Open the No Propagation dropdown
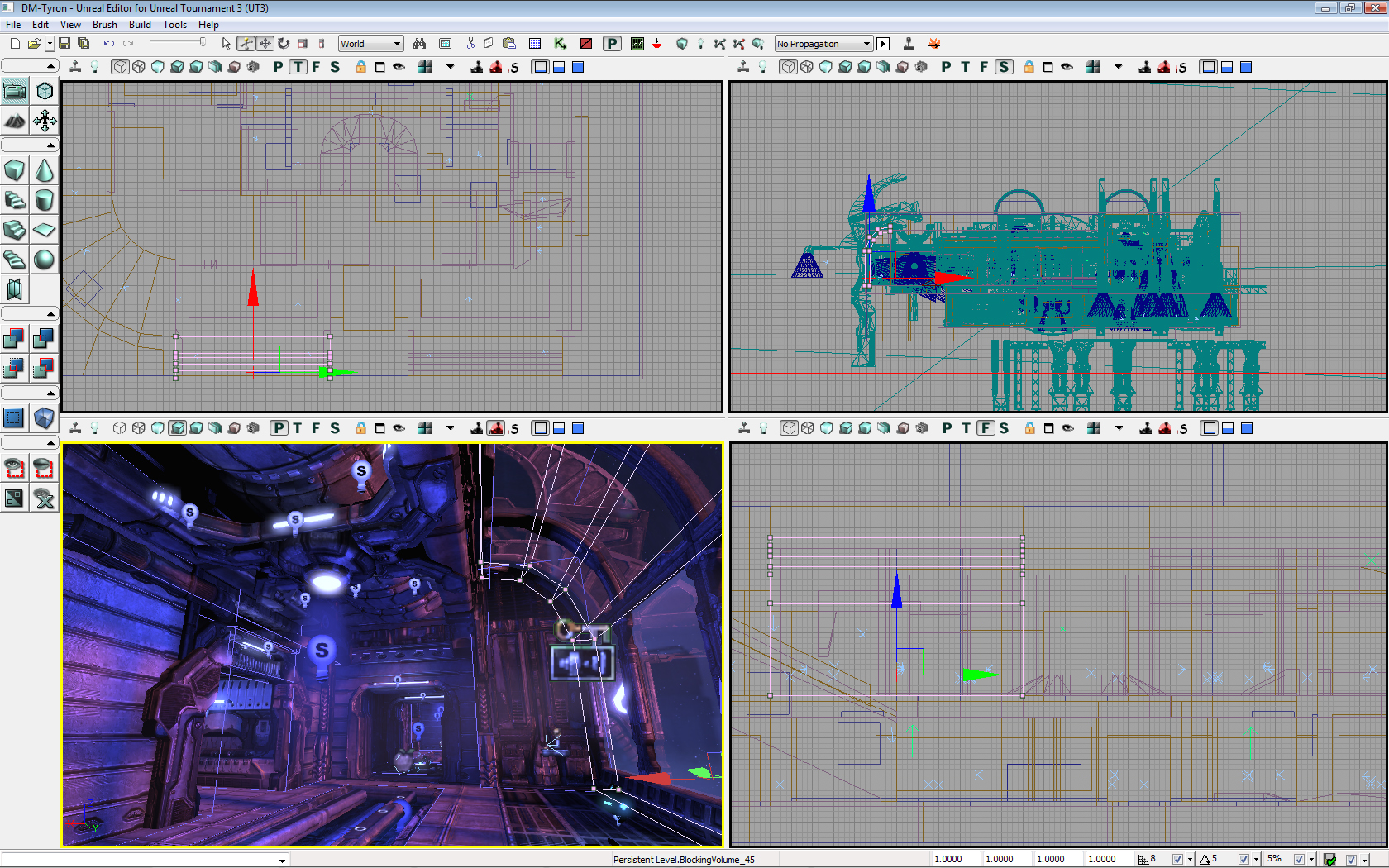 tap(823, 44)
